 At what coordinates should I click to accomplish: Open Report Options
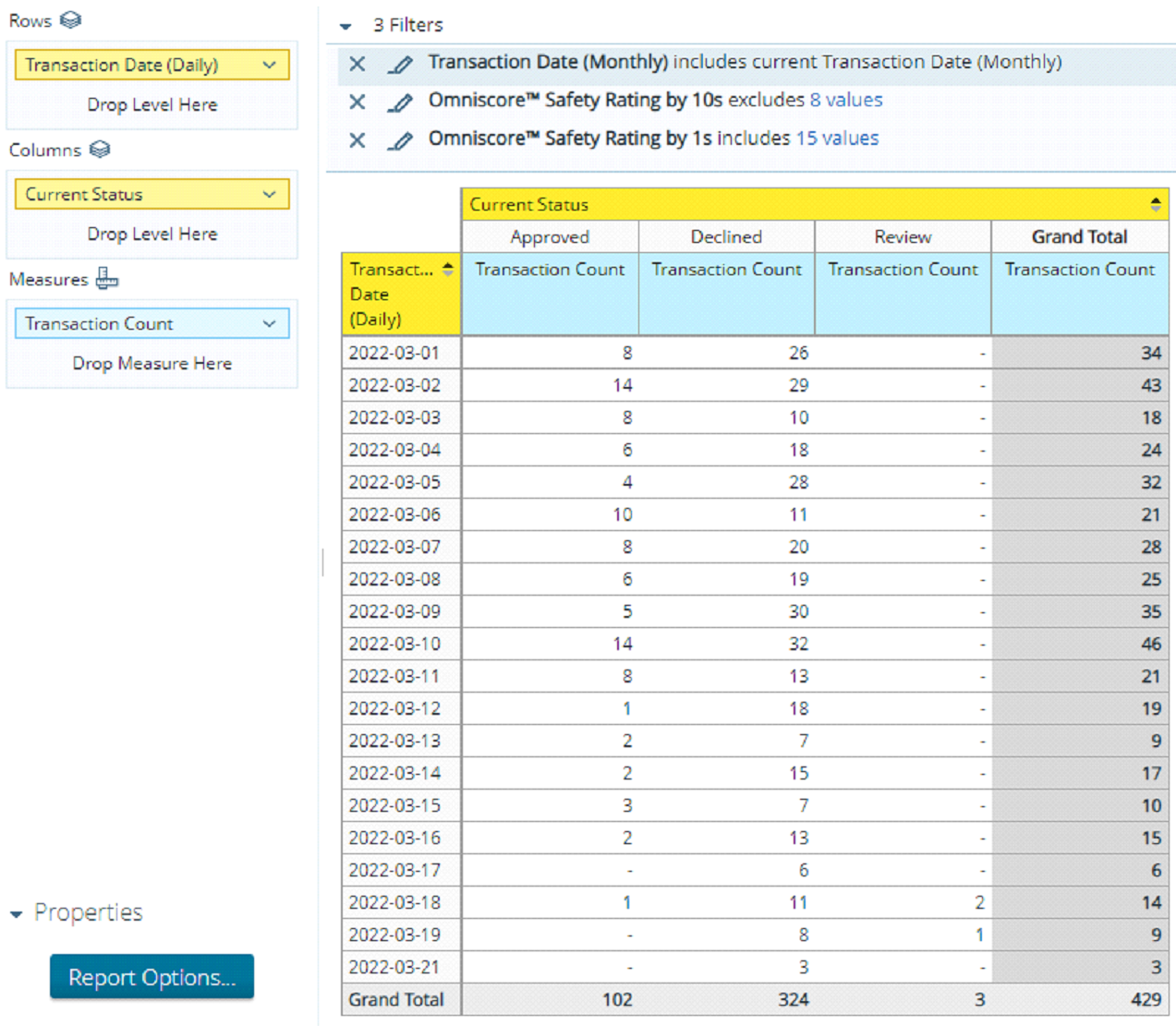[152, 976]
